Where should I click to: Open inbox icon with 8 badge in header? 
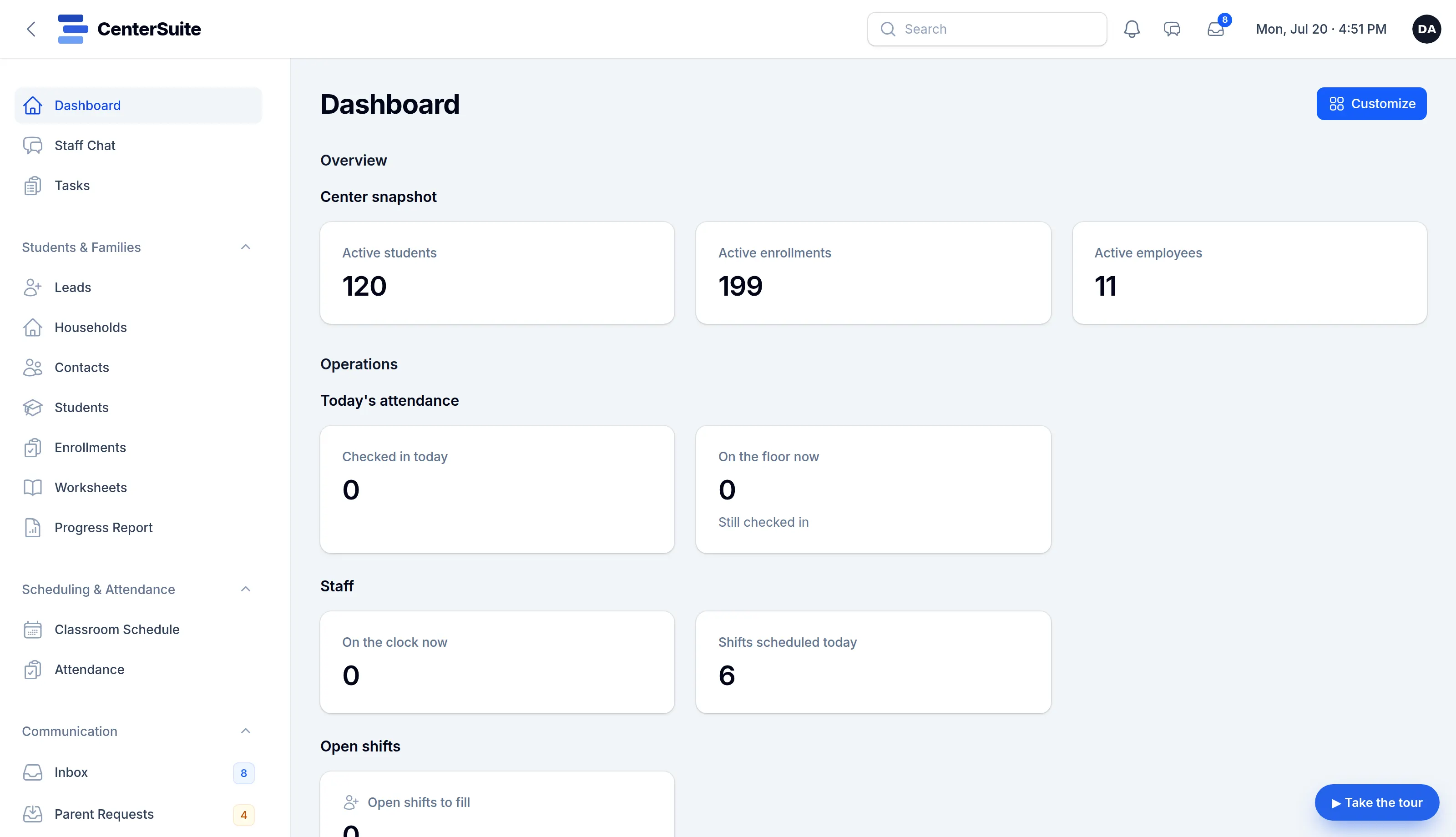[1216, 29]
